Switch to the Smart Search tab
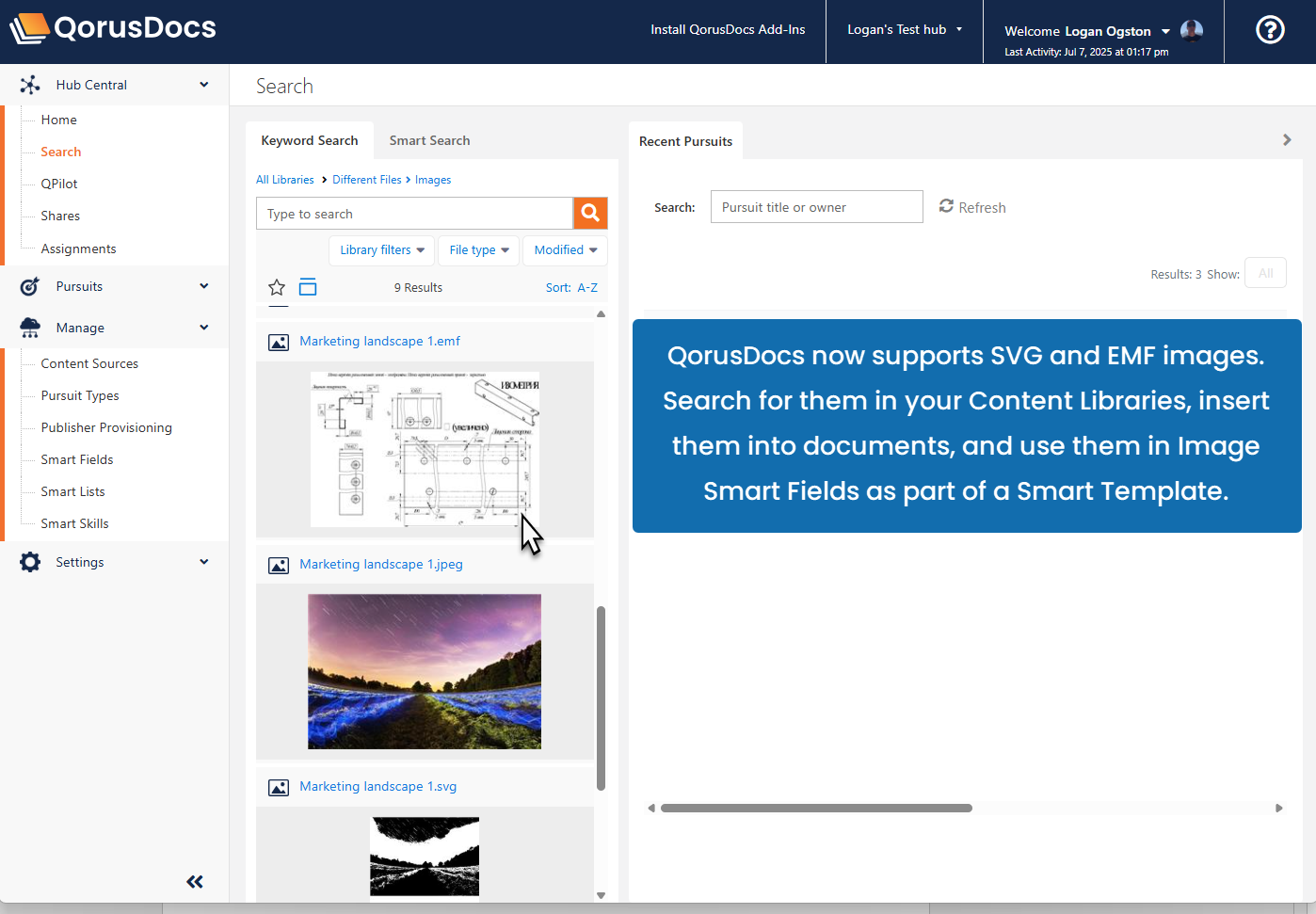 click(429, 140)
